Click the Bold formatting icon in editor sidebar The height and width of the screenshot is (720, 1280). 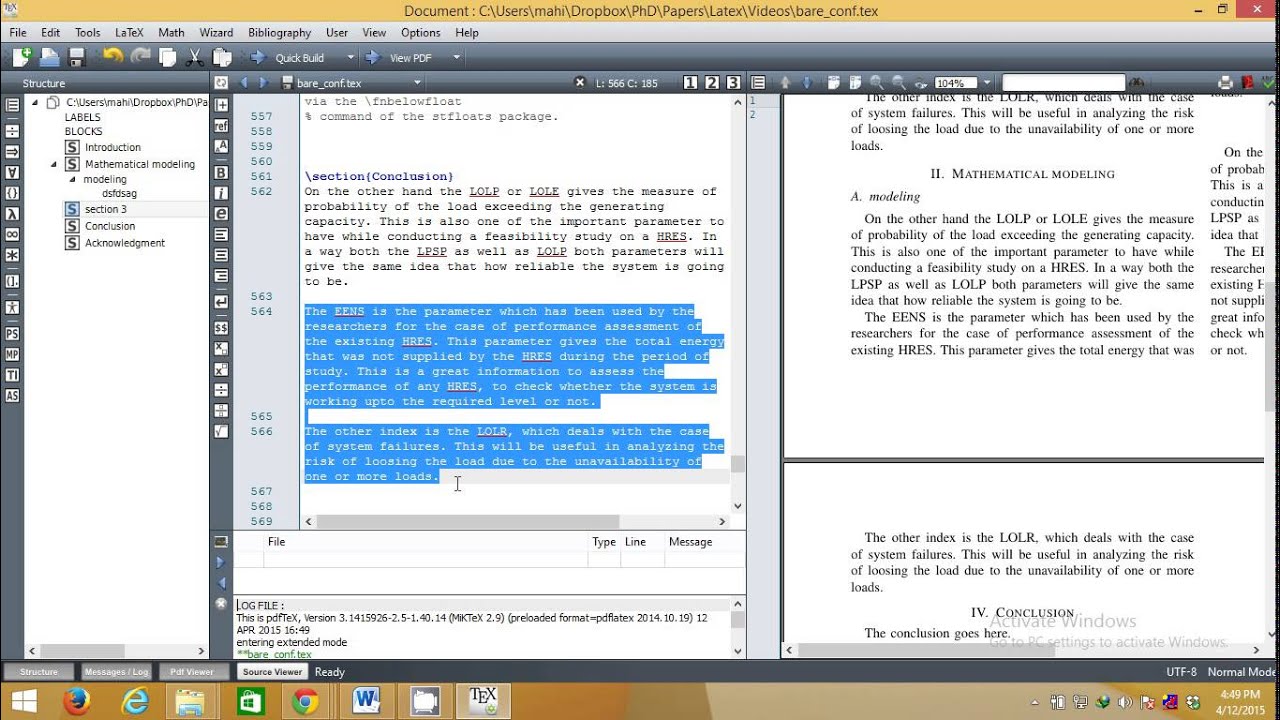coord(221,172)
